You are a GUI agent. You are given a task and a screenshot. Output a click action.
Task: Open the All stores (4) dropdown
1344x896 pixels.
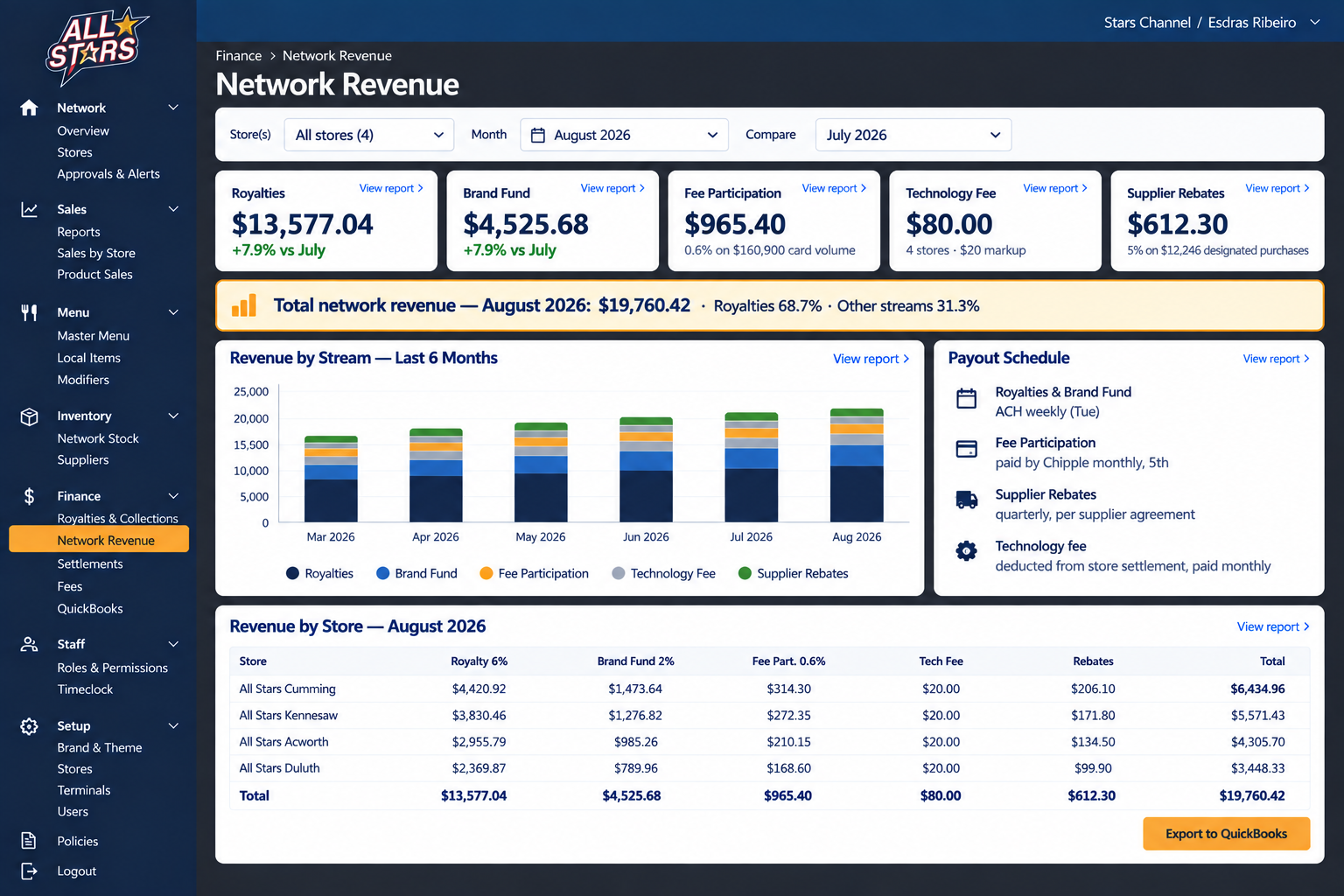(369, 135)
